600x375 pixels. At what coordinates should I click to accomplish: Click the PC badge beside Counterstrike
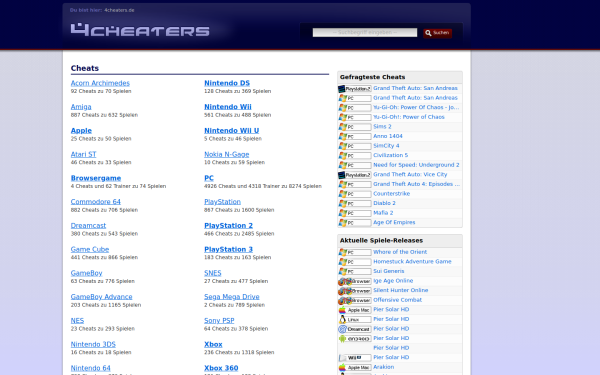coord(355,194)
